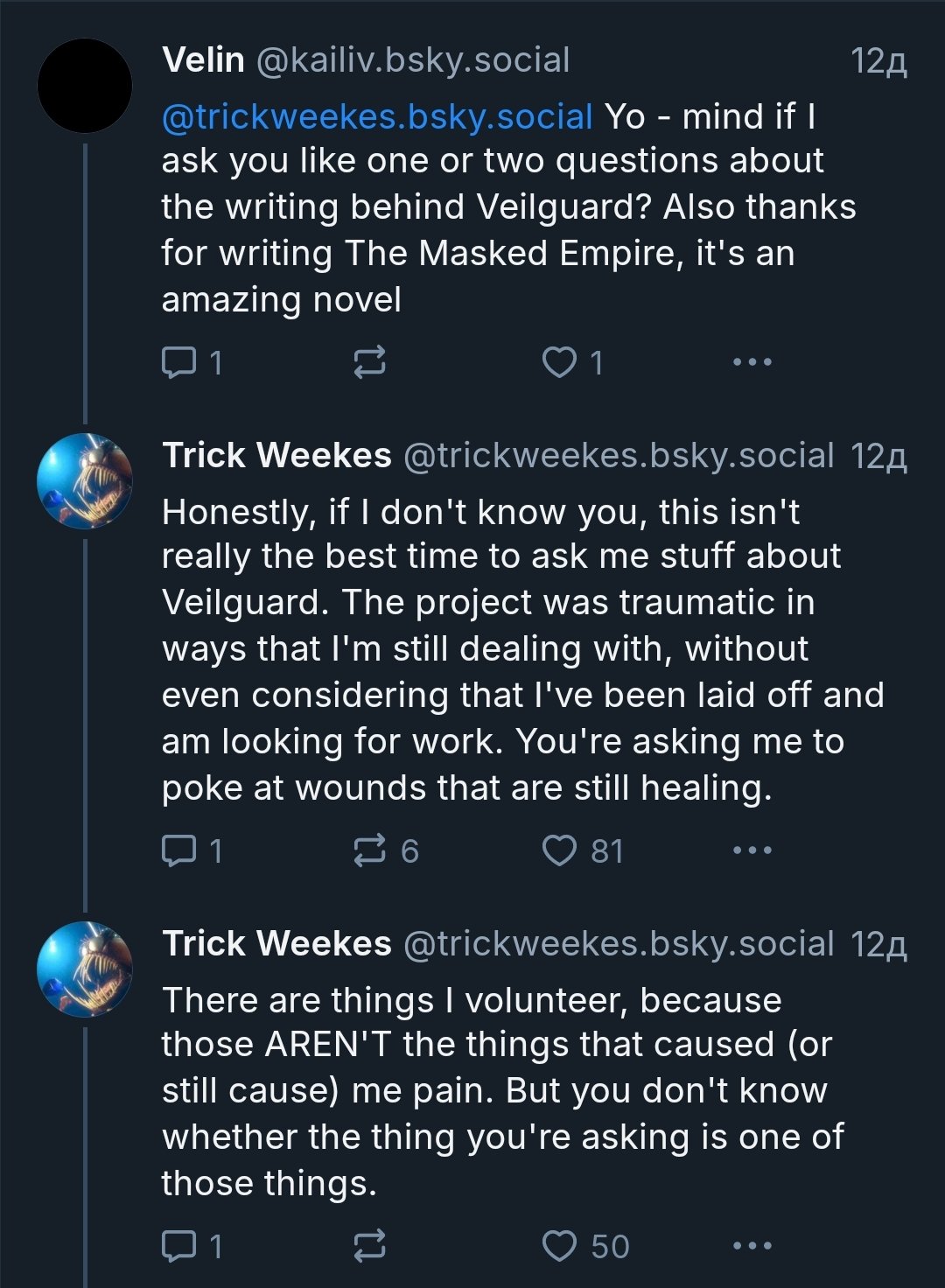
Task: Like the post with 50 likes
Action: tap(585, 1246)
